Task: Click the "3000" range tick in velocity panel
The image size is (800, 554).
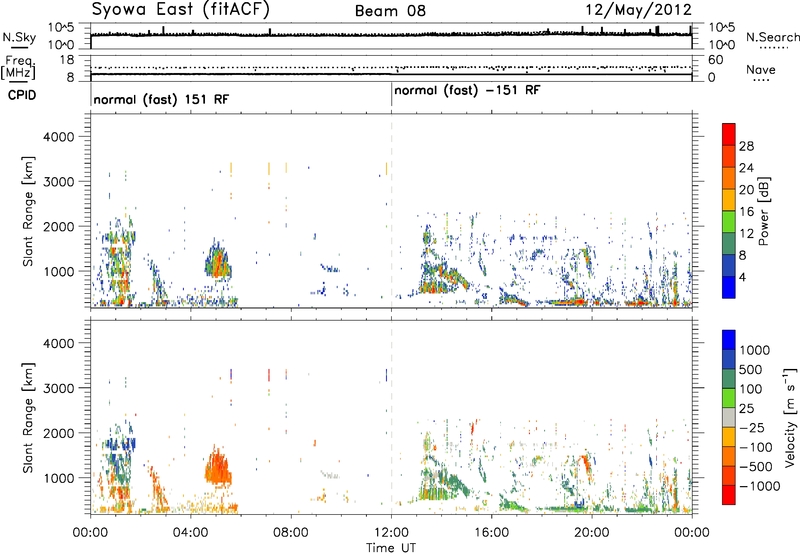Action: click(59, 388)
